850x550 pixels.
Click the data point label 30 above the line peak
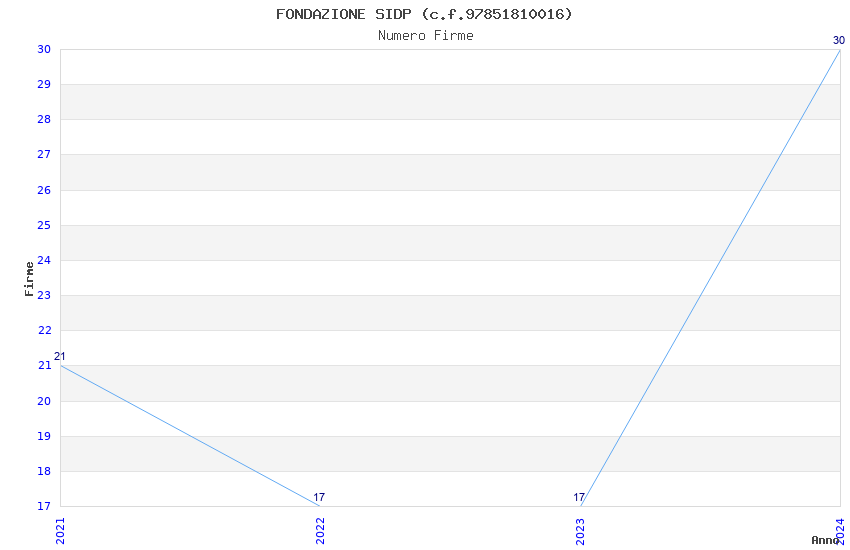coord(838,41)
